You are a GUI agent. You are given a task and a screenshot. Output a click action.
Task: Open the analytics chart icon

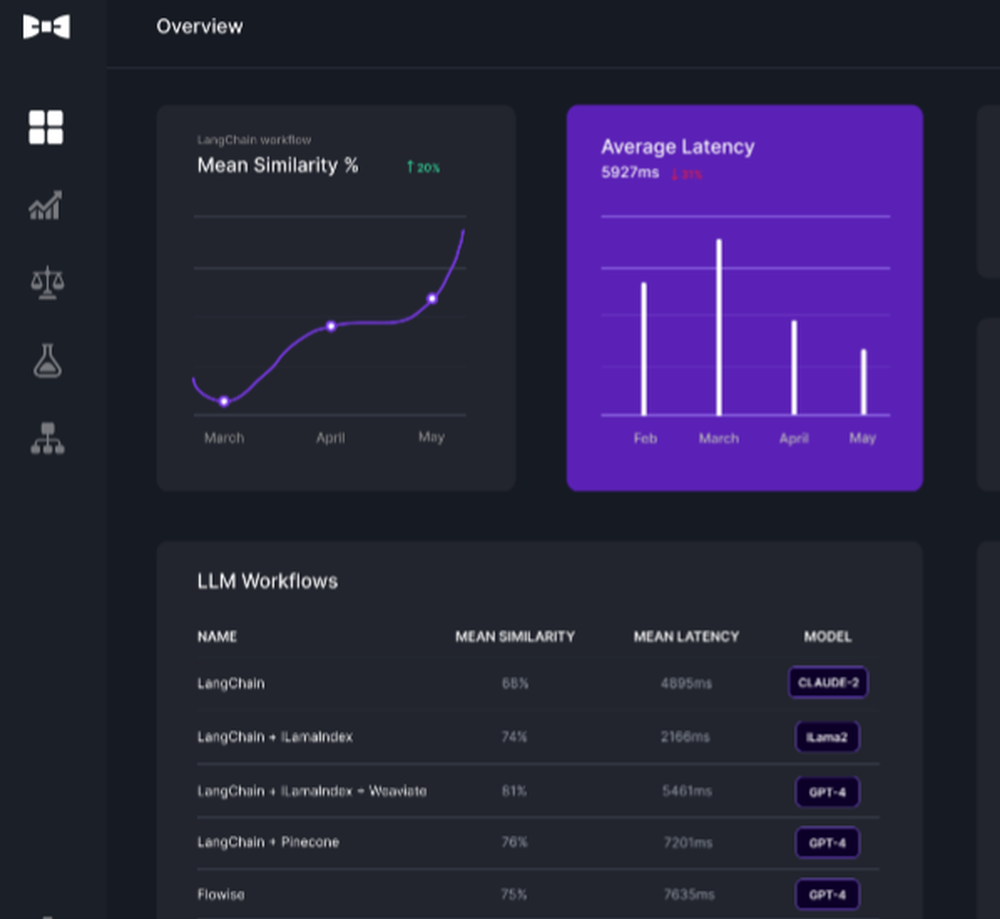[x=46, y=205]
